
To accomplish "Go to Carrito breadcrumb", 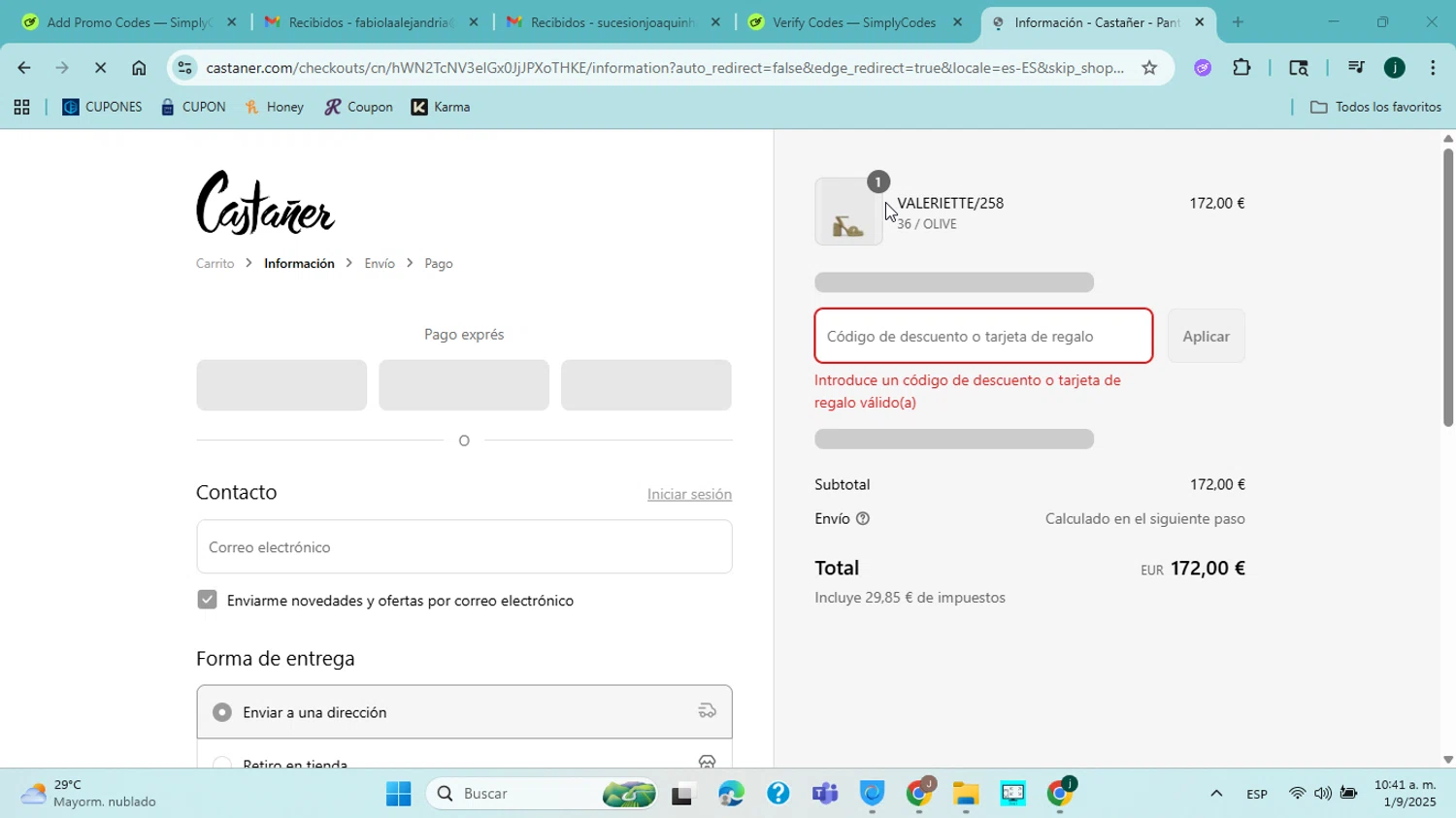I will pyautogui.click(x=215, y=264).
